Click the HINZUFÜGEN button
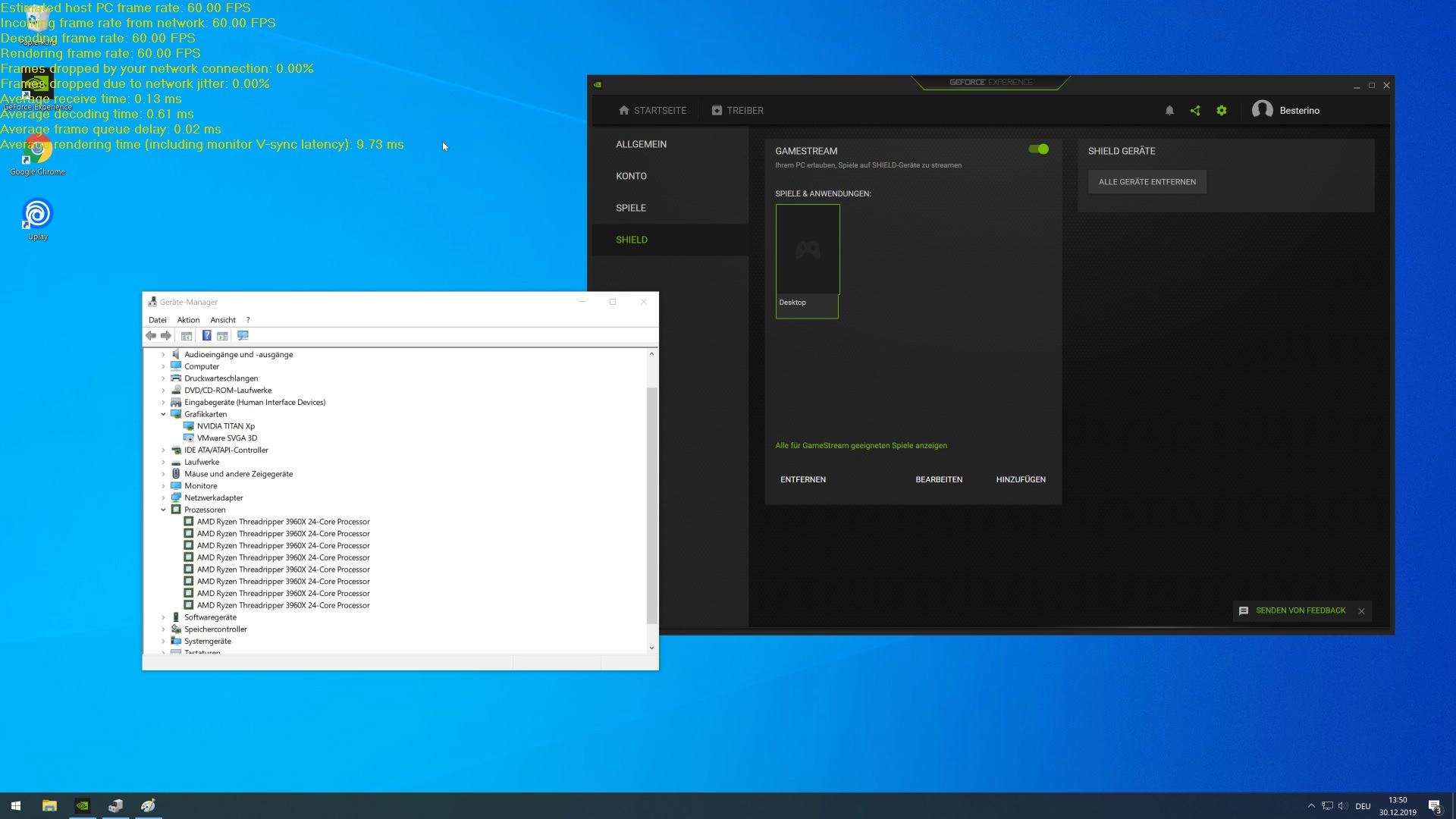 tap(1020, 480)
